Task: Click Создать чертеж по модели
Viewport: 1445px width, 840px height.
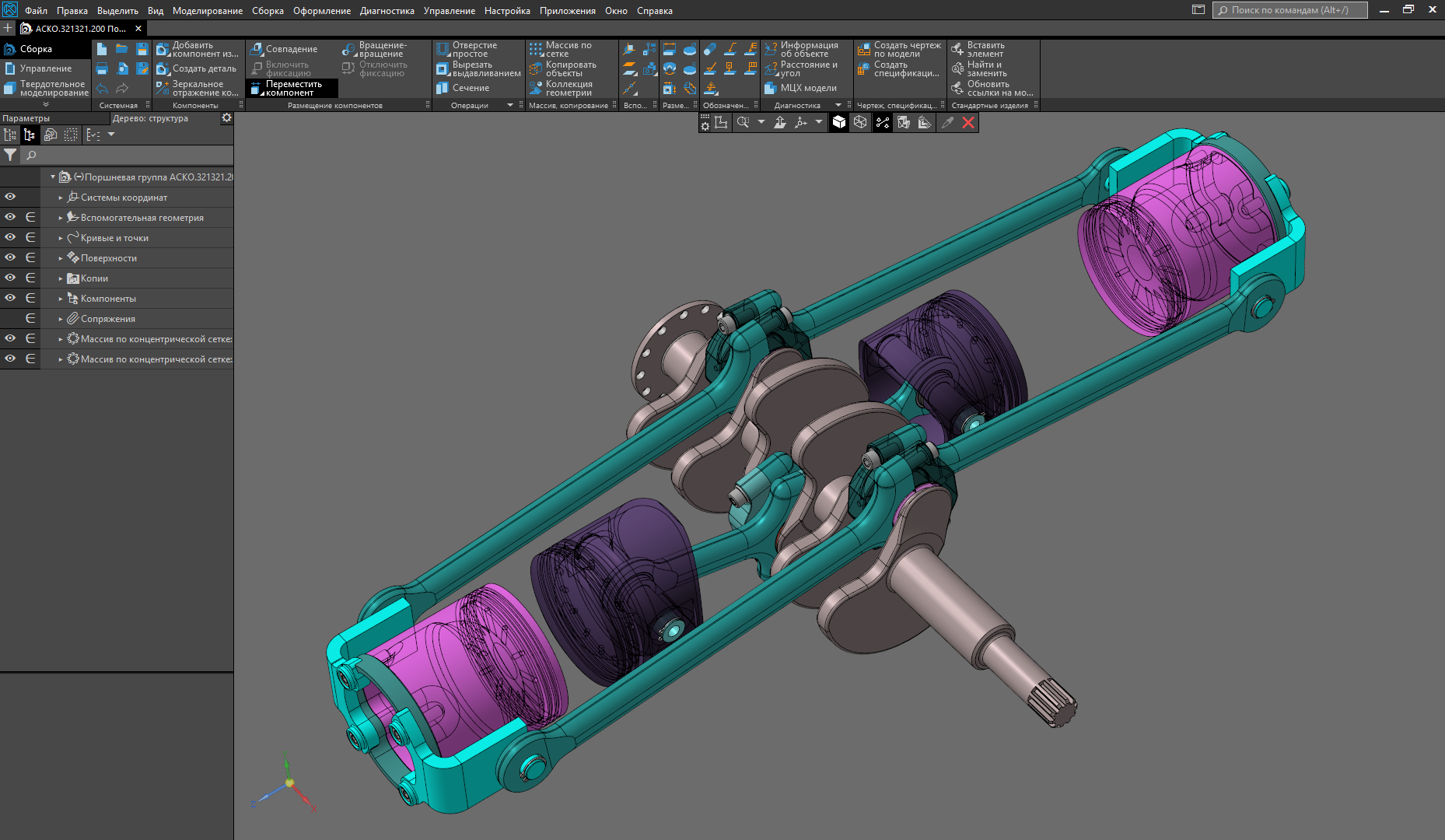Action: click(900, 49)
